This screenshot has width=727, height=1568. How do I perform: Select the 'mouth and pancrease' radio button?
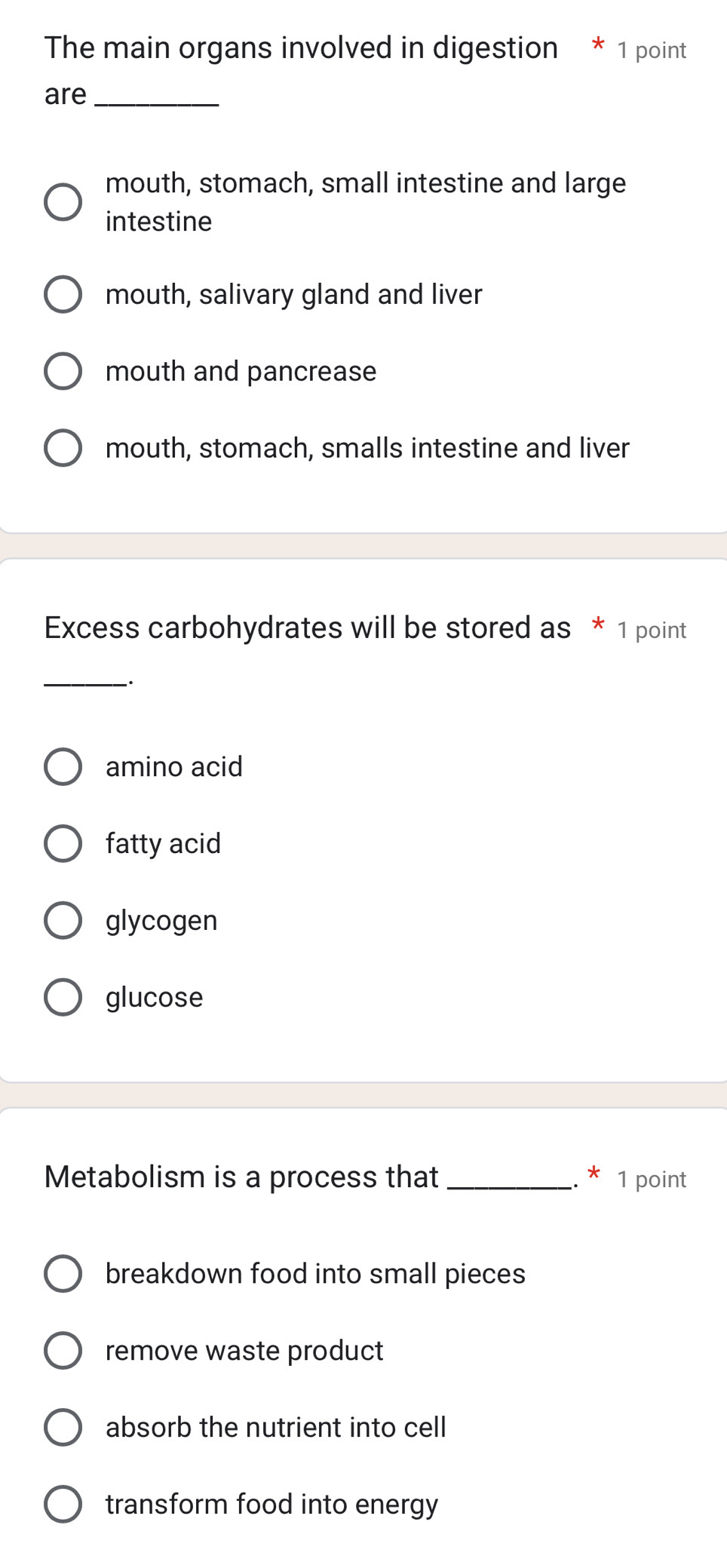click(x=63, y=371)
